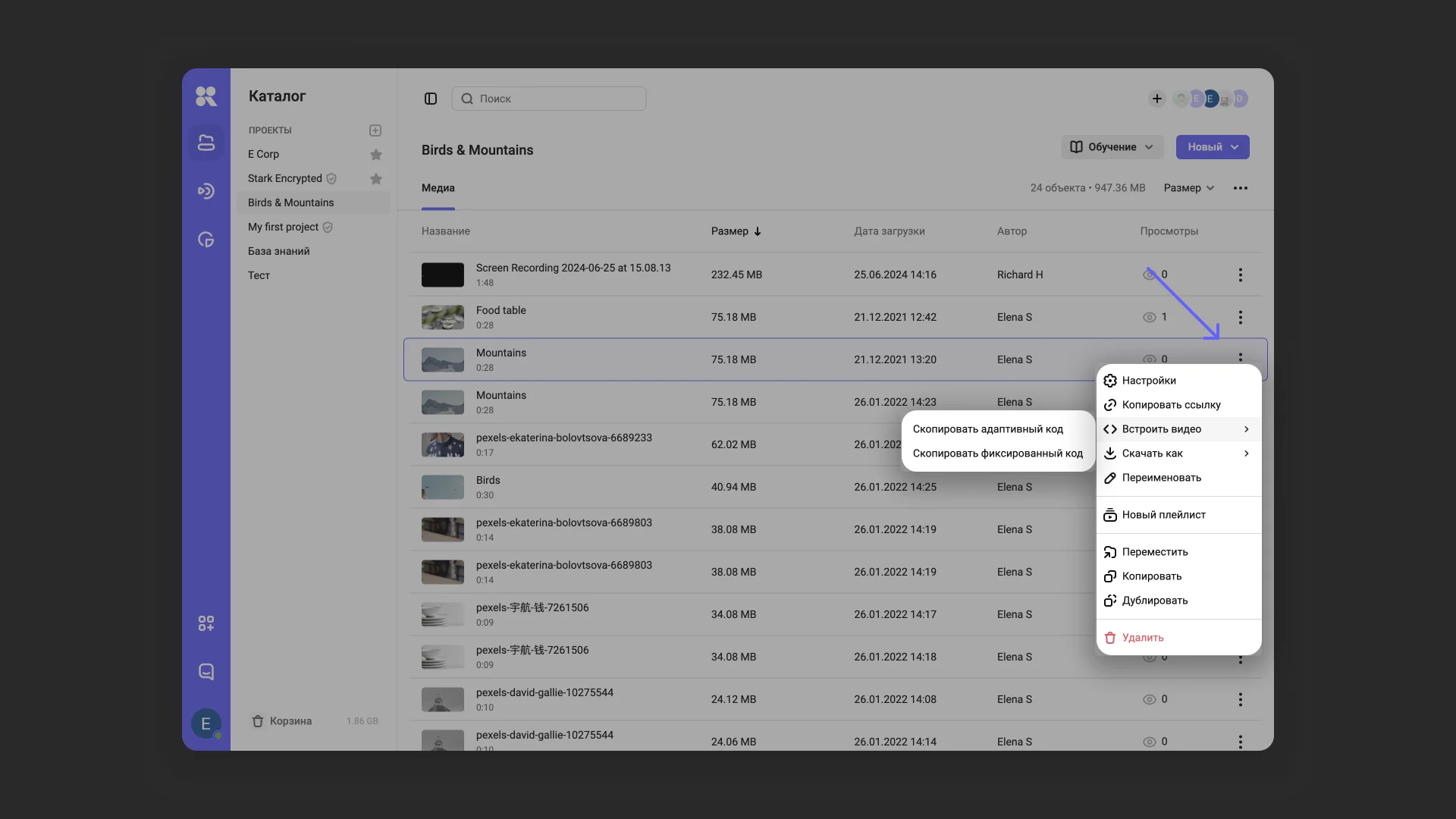Select База знаний project in sidebar
This screenshot has width=1456, height=819.
point(279,251)
